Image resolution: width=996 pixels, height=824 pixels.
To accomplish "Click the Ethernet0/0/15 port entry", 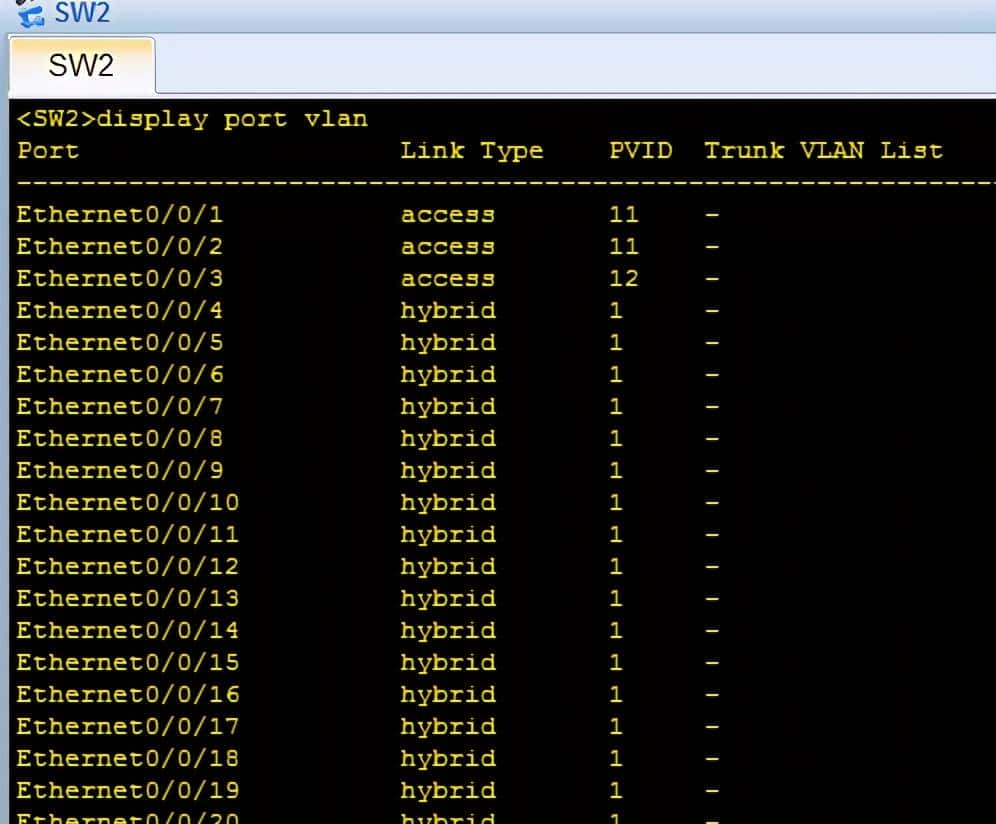I will point(127,663).
